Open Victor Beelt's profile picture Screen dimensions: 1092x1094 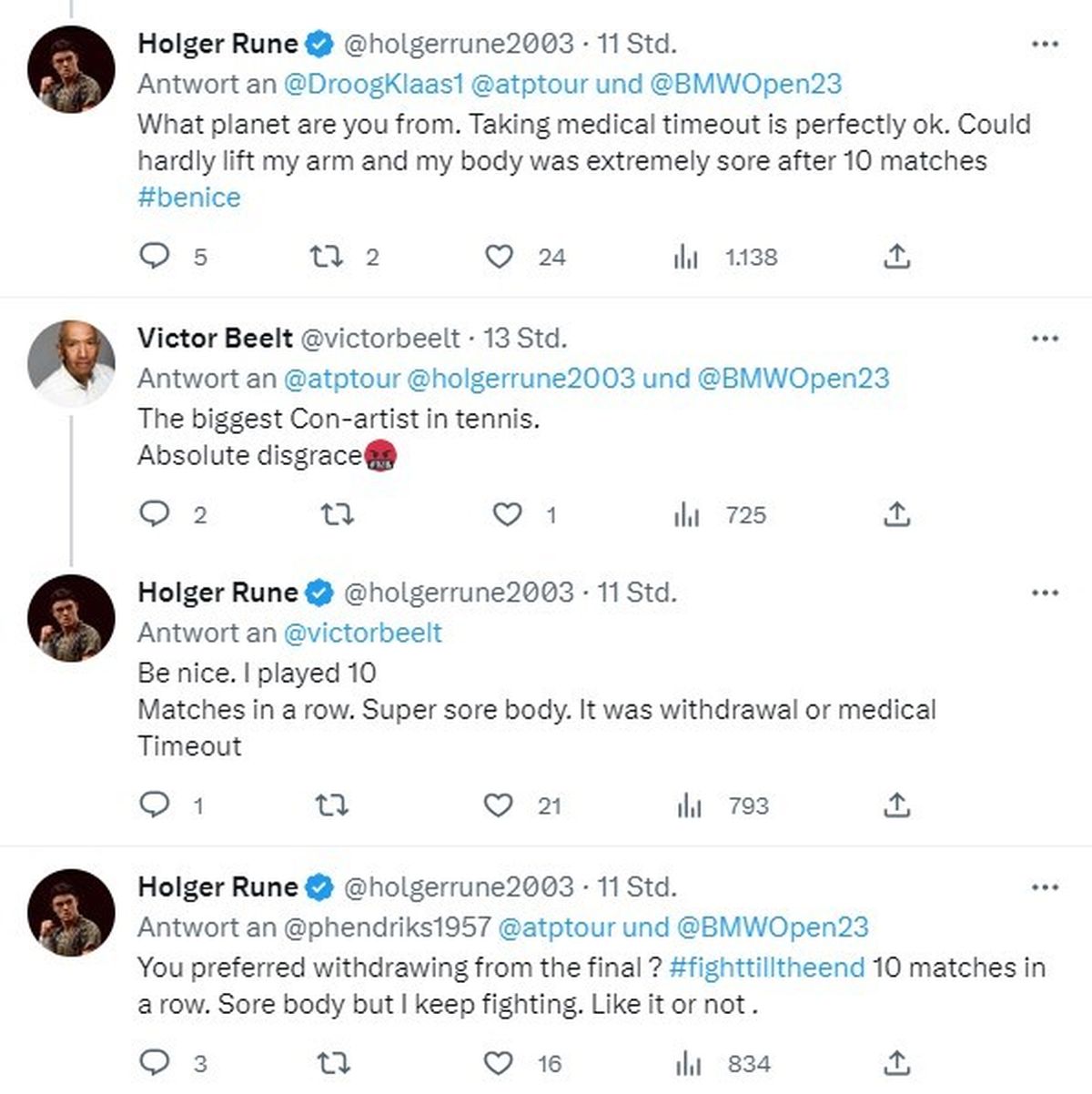(x=71, y=363)
